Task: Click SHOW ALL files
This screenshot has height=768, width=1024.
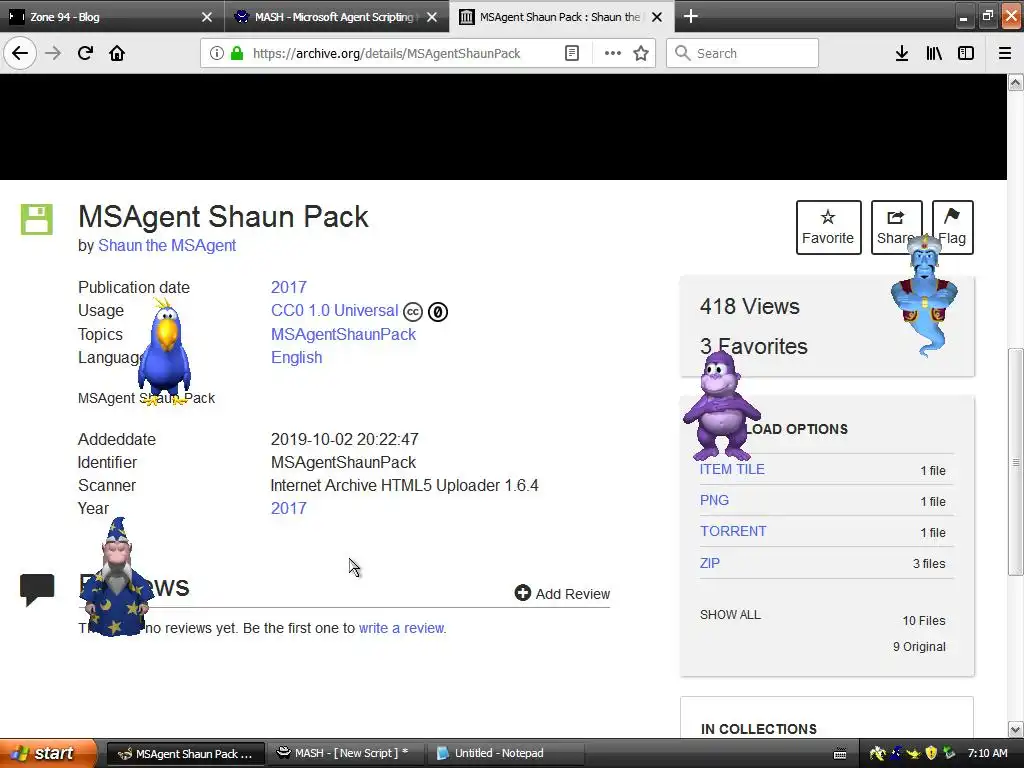Action: pyautogui.click(x=730, y=615)
